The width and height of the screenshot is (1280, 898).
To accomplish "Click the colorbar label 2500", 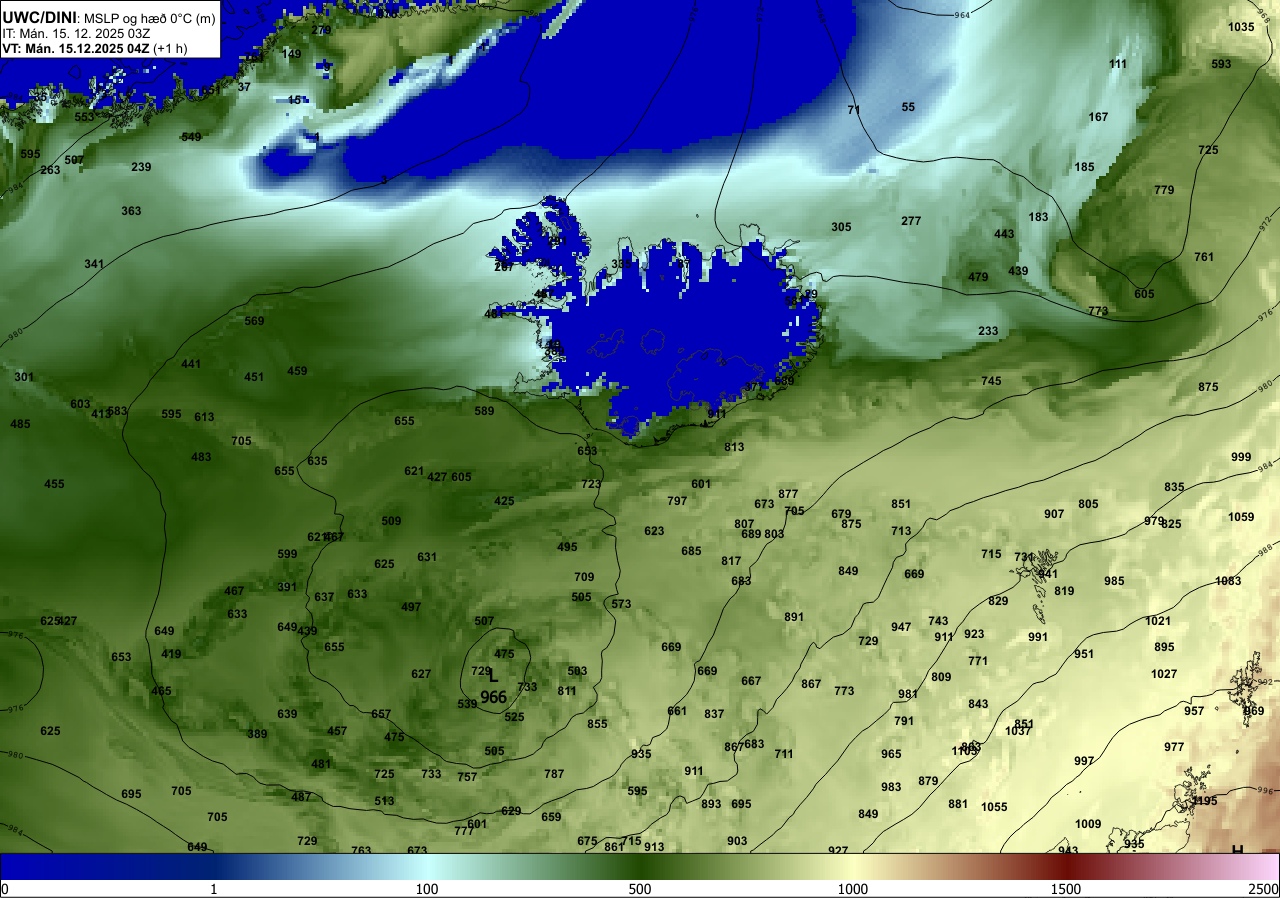I will pyautogui.click(x=1265, y=889).
